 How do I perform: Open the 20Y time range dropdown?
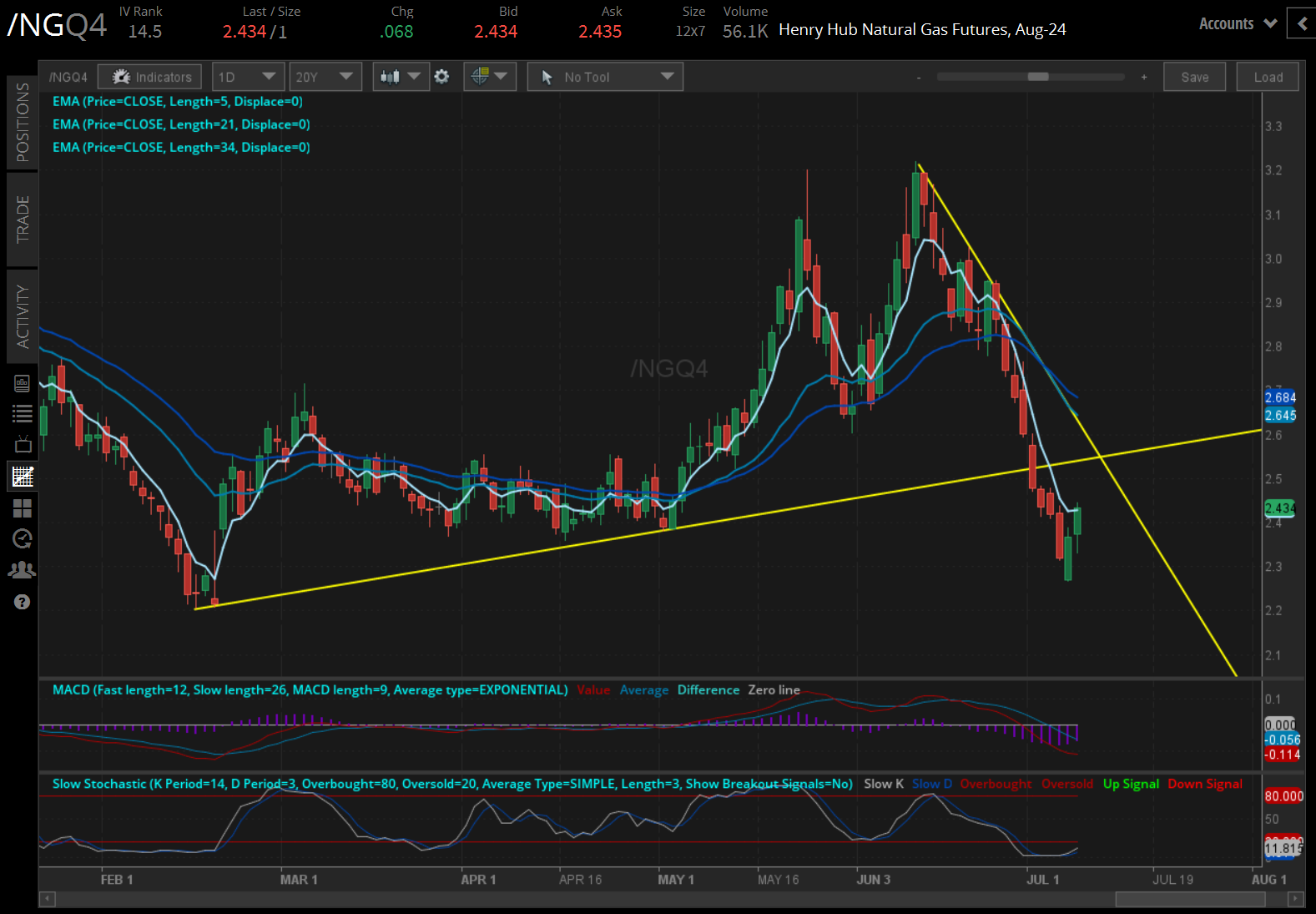coord(325,77)
